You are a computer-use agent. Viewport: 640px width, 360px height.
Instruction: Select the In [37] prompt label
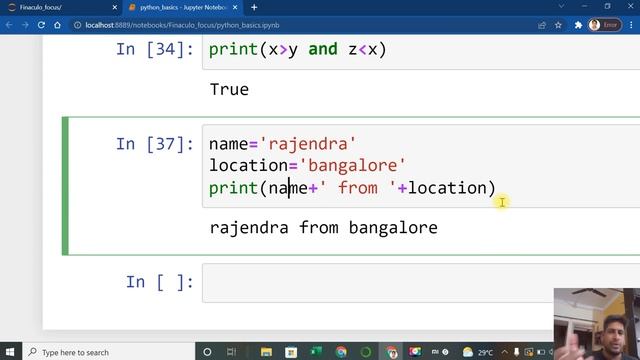coord(155,144)
